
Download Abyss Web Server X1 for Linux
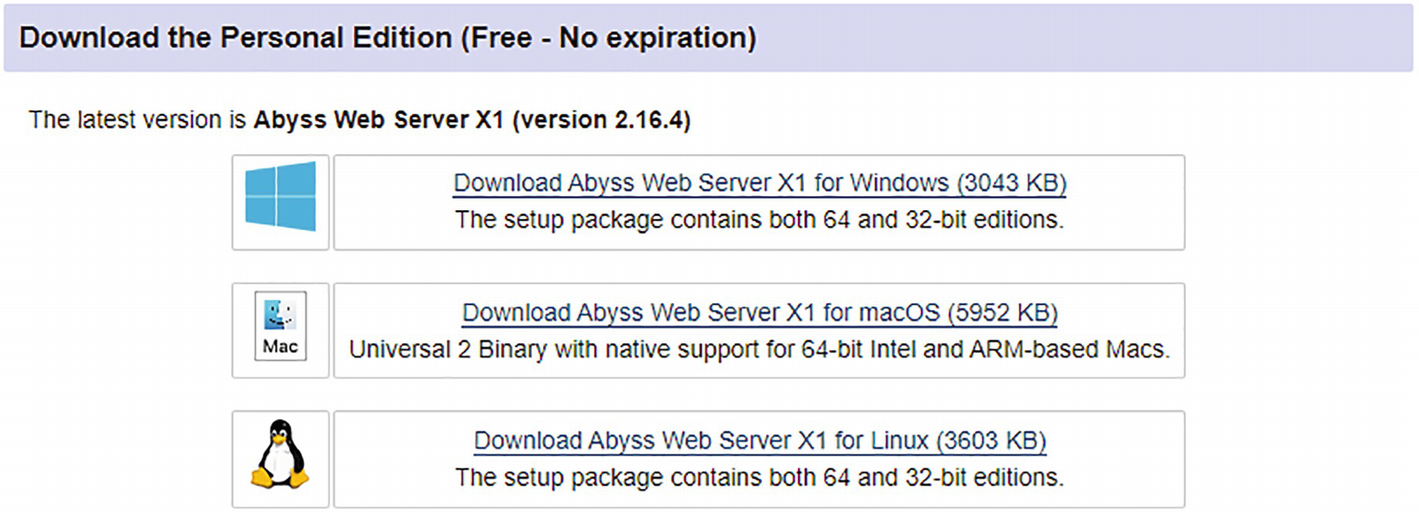702,440
